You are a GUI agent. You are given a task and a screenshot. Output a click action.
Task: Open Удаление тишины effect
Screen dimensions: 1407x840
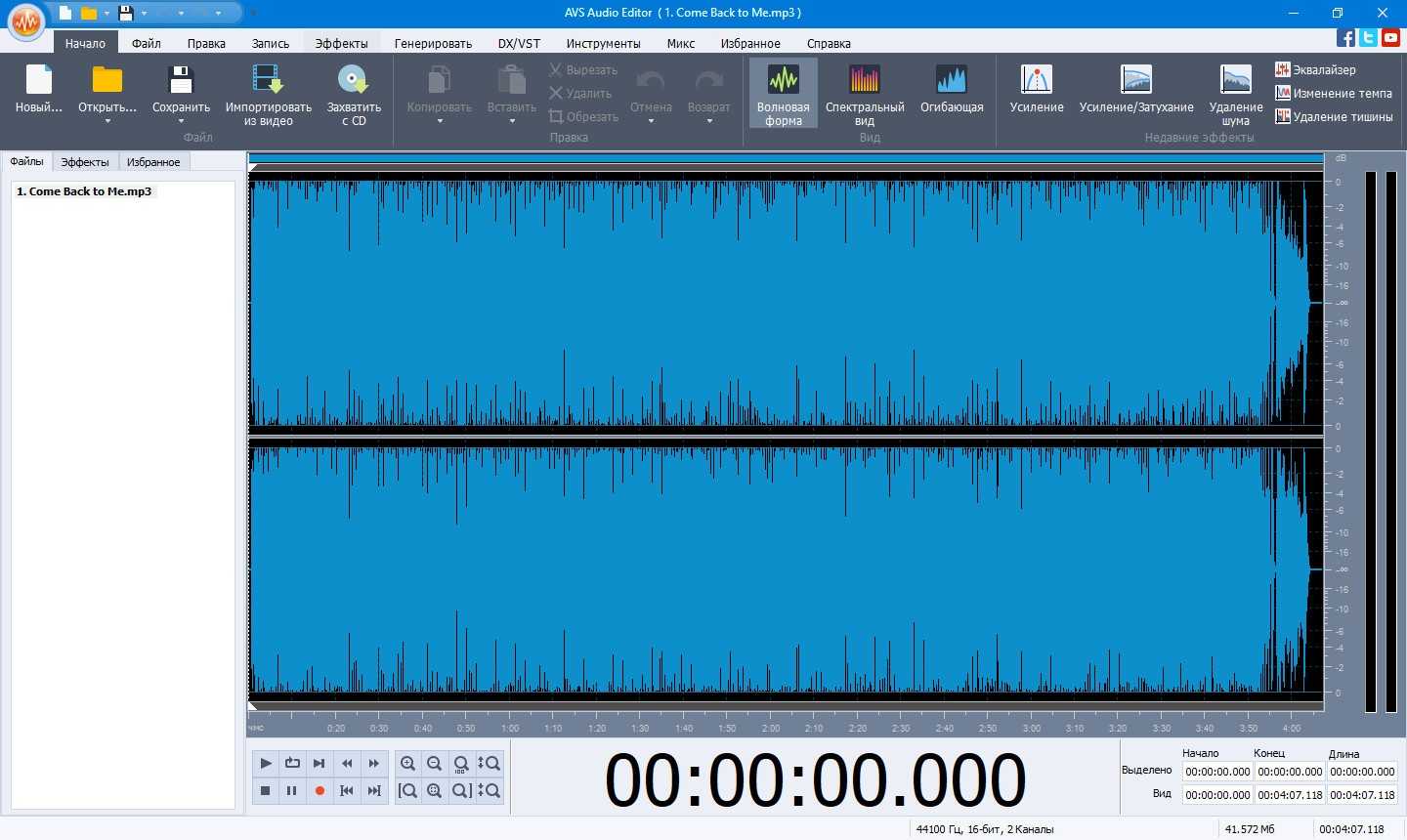pyautogui.click(x=1334, y=116)
